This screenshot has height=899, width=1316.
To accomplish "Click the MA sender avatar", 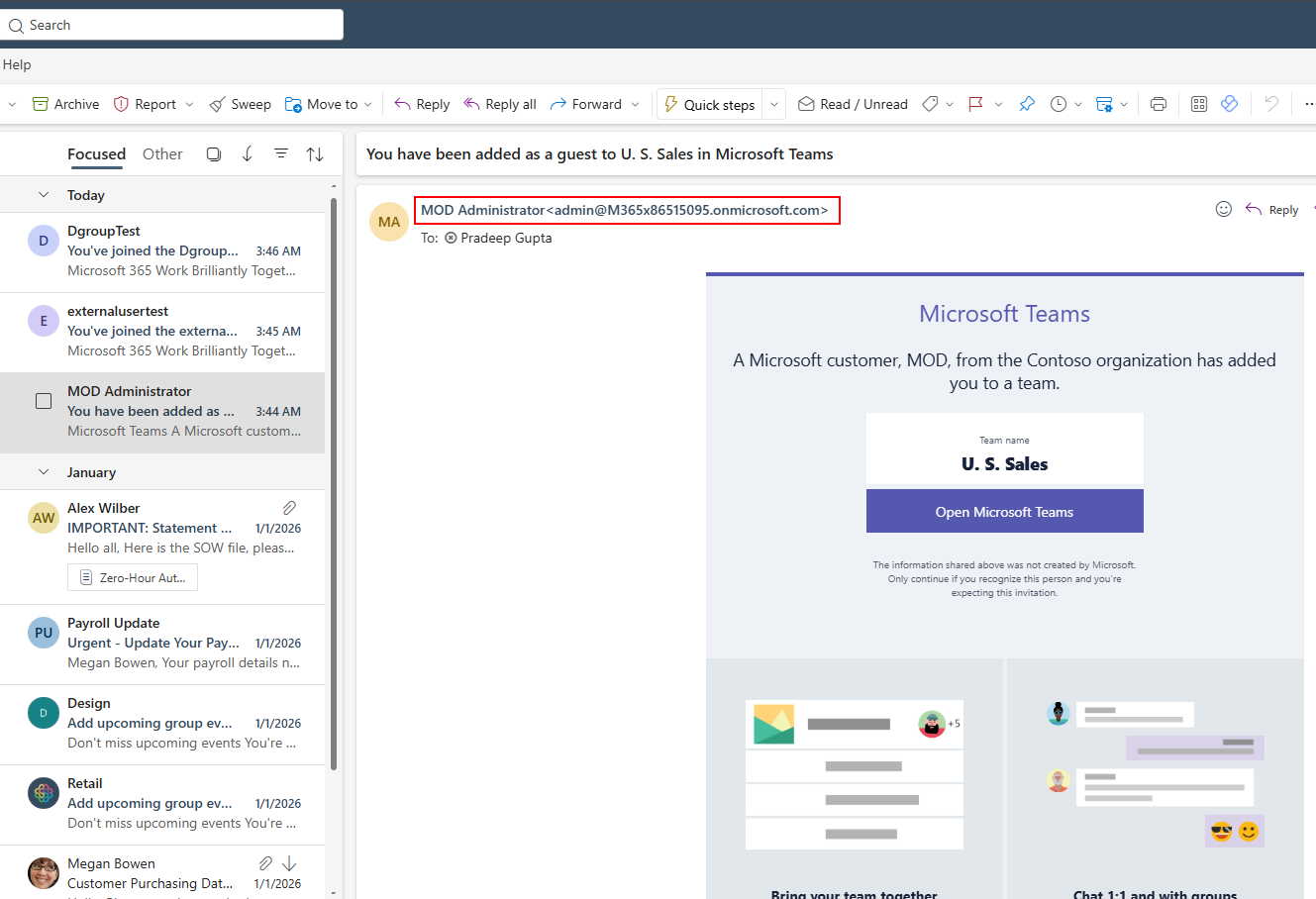I will (389, 222).
